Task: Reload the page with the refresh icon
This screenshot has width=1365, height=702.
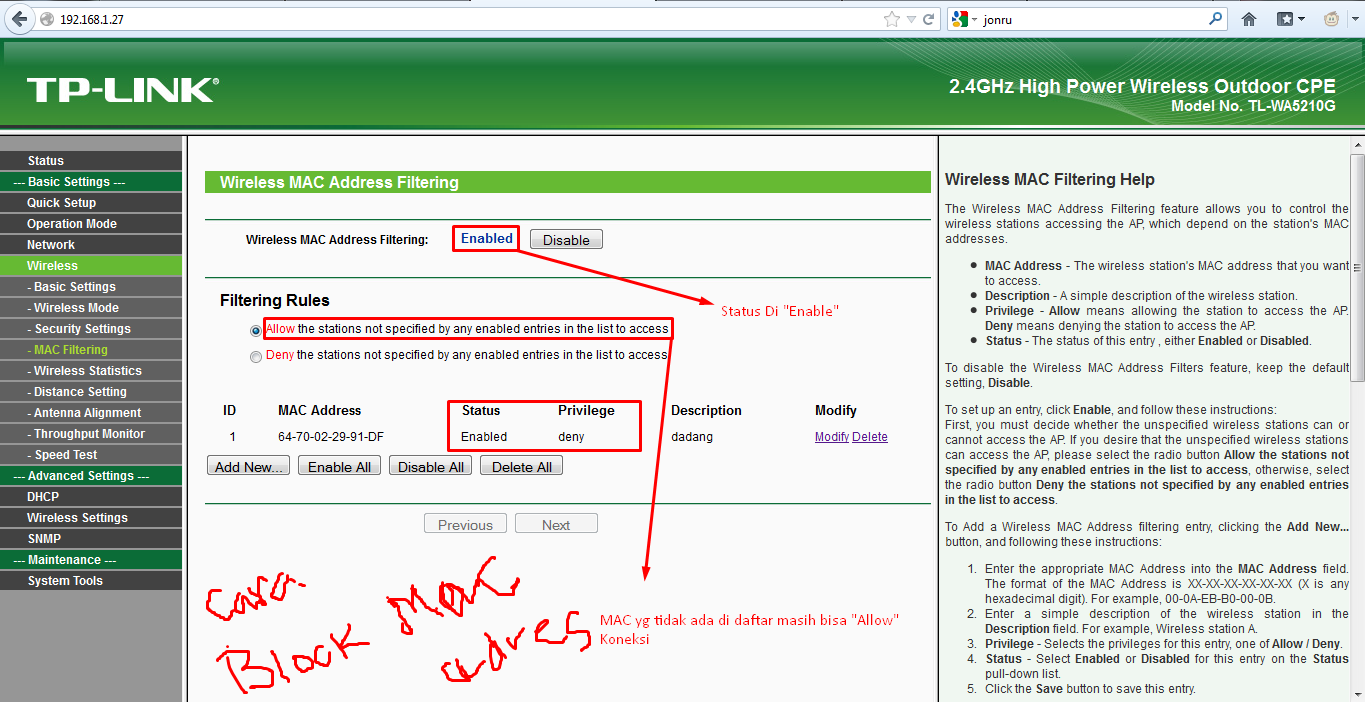Action: 929,19
